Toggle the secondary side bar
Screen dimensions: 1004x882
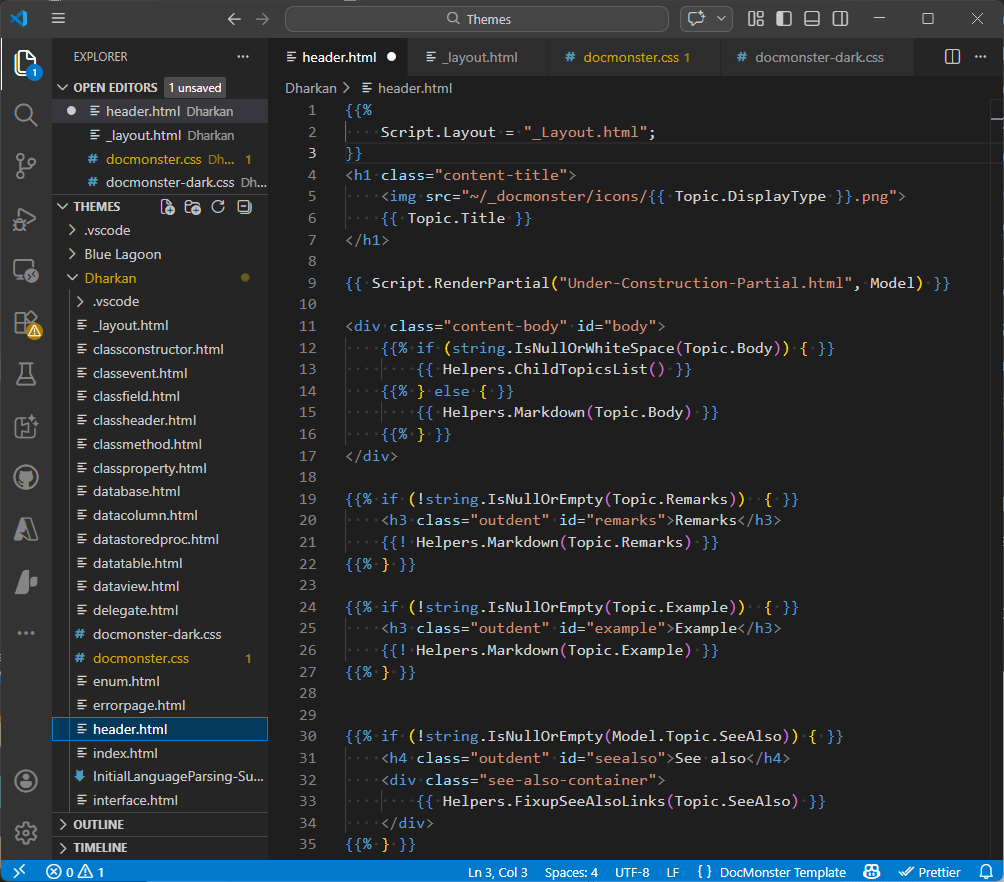(x=840, y=19)
